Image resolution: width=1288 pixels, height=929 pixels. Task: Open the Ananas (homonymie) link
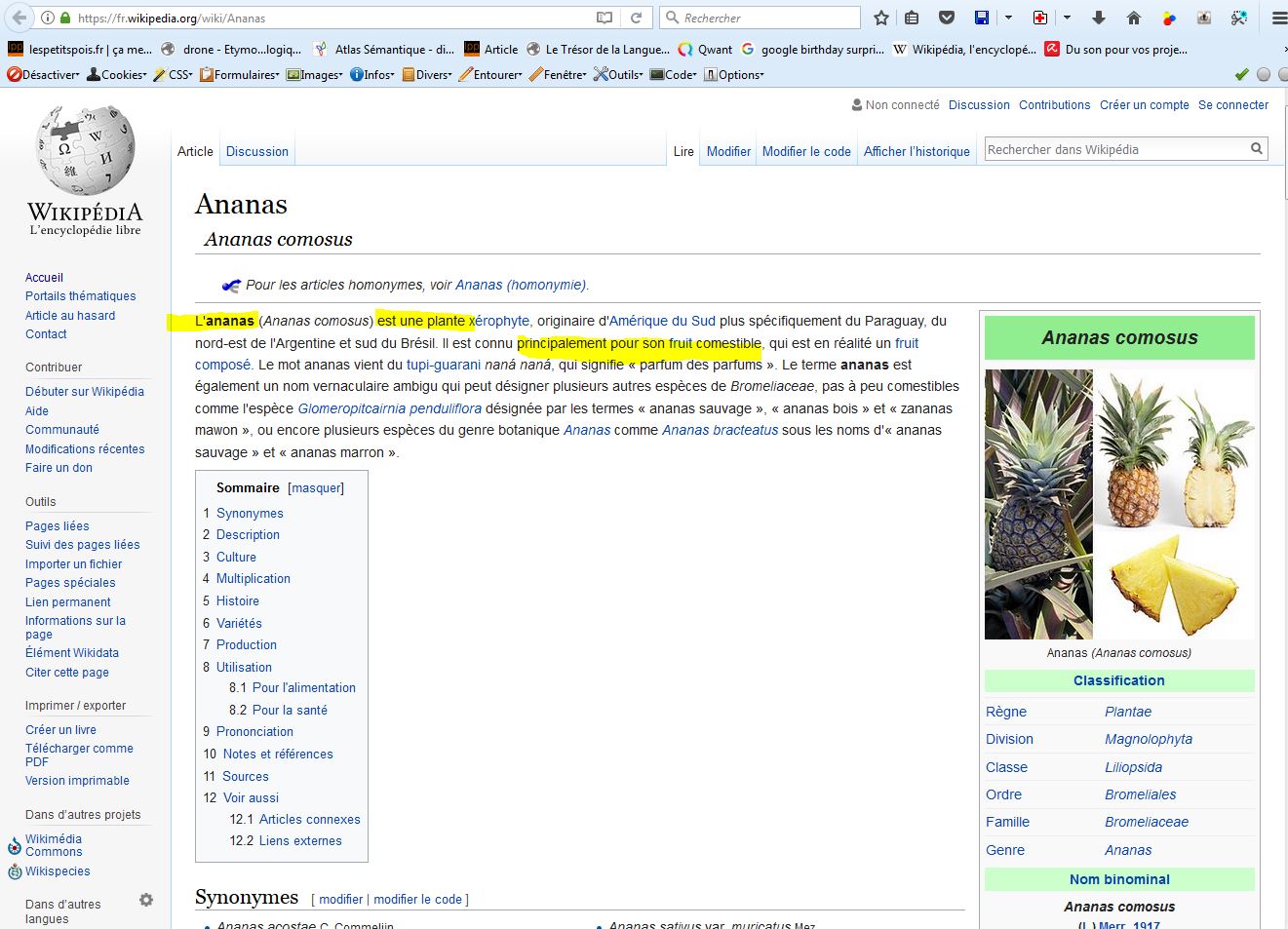pyautogui.click(x=521, y=285)
